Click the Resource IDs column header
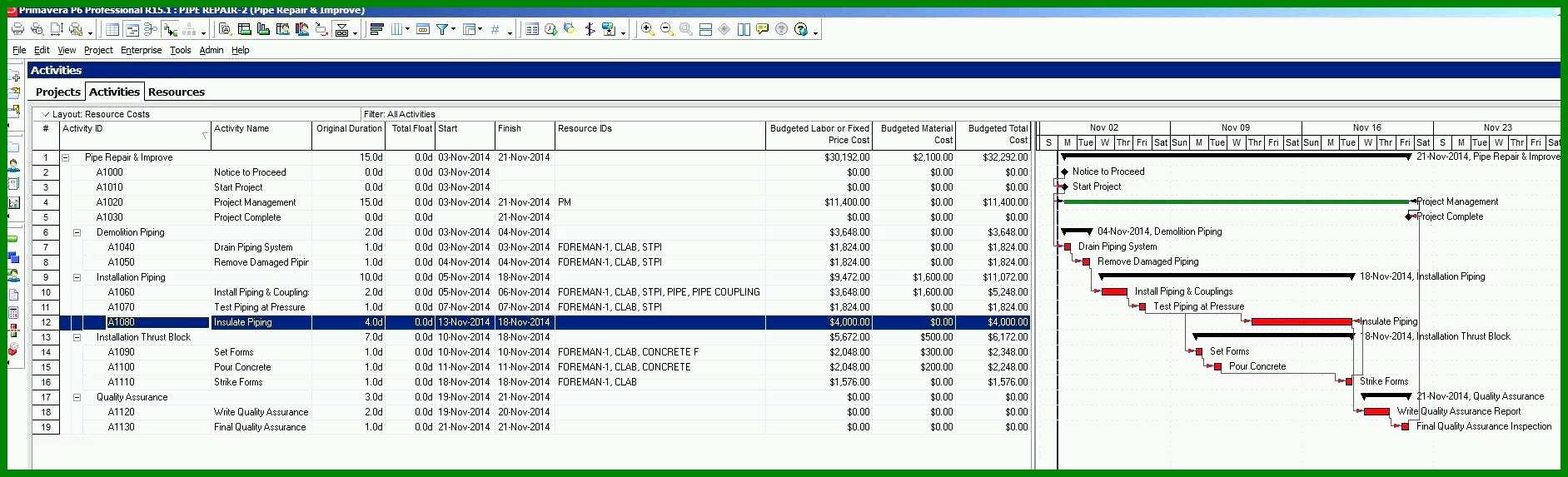This screenshot has width=1568, height=477. coord(660,135)
